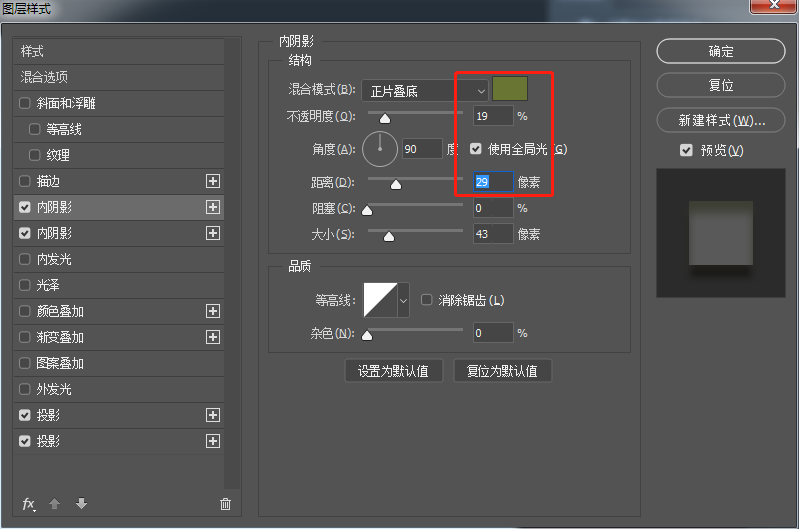Click the angle dial for 角度
799x529 pixels.
pyautogui.click(x=380, y=149)
